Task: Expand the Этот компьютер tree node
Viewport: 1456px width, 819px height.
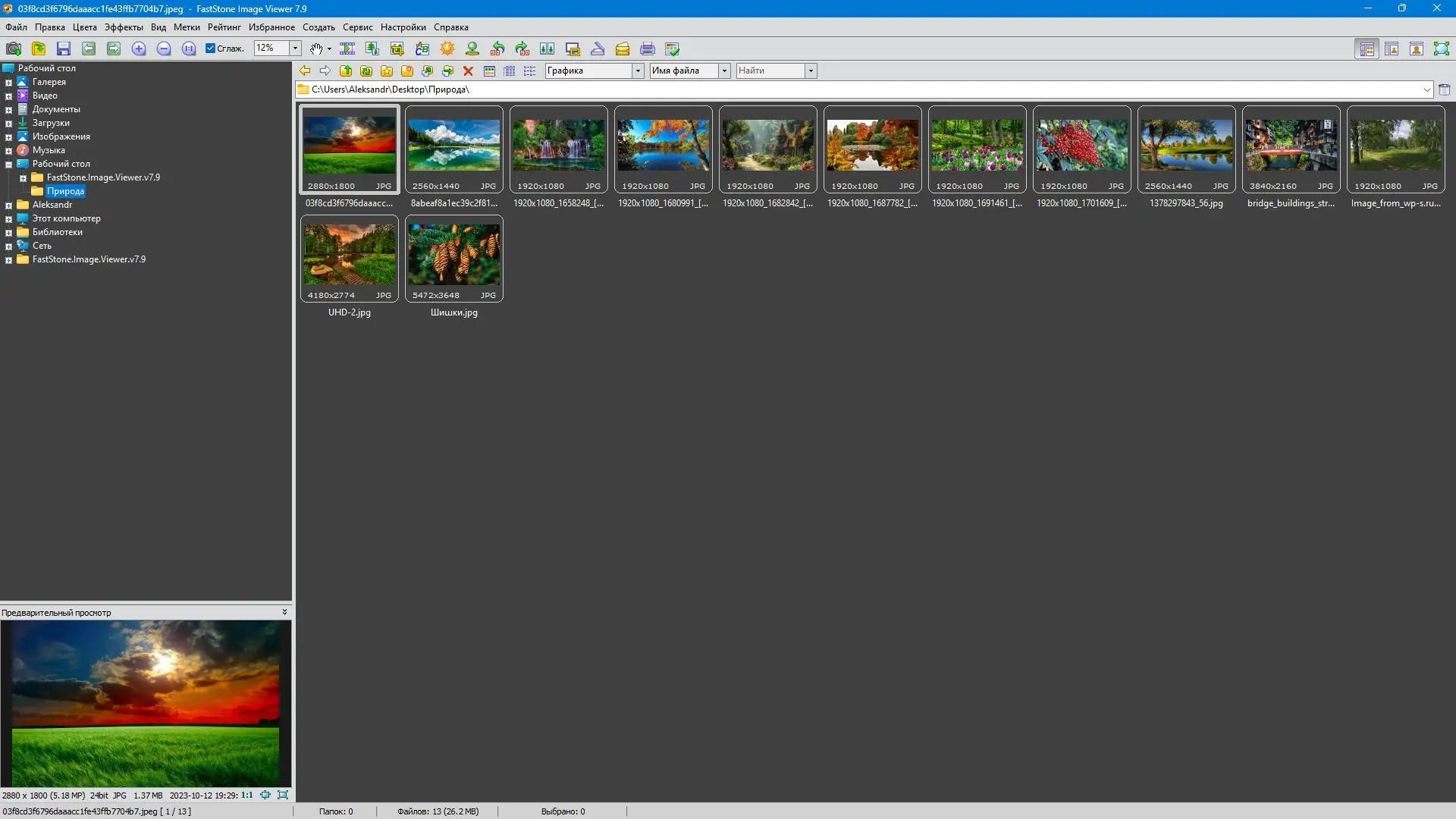Action: pyautogui.click(x=8, y=218)
